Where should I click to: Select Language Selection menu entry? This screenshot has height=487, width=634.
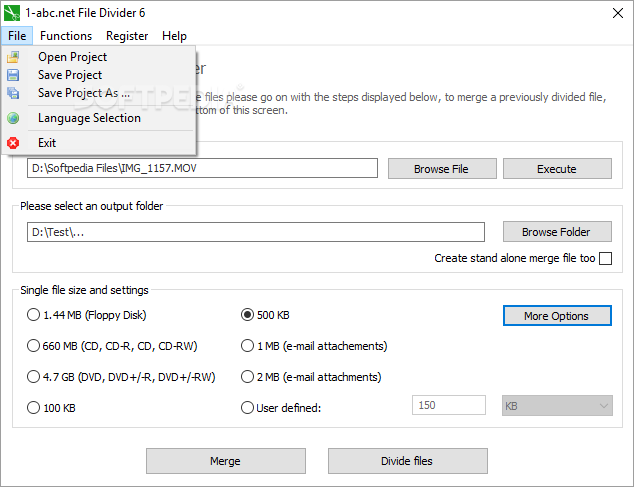tap(99, 118)
